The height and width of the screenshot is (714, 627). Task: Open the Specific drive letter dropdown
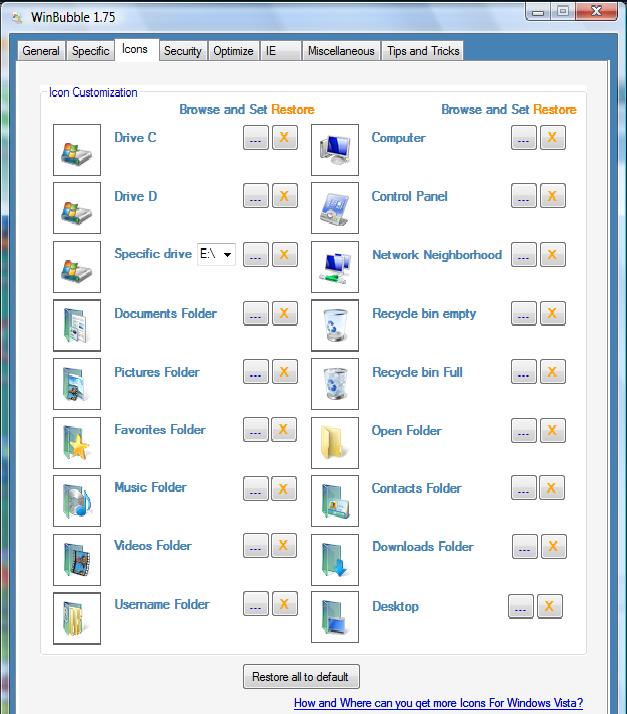[x=216, y=254]
